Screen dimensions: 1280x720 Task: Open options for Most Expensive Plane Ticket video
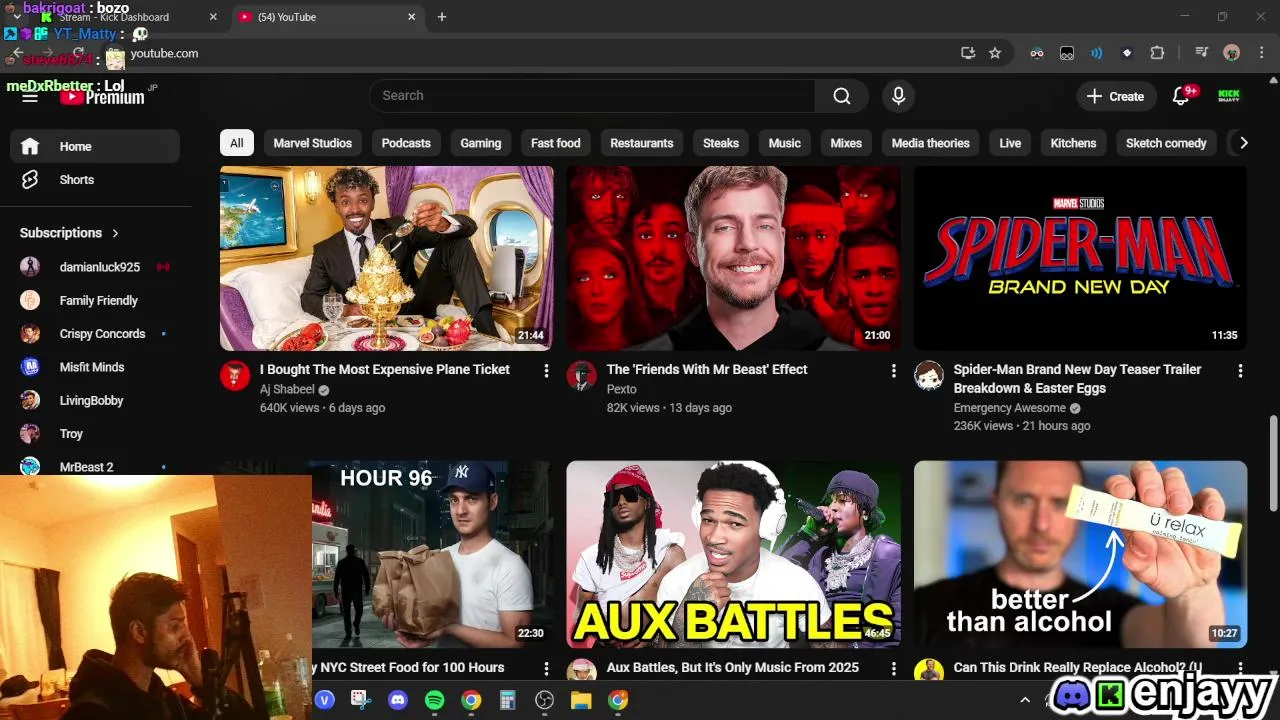pos(546,371)
